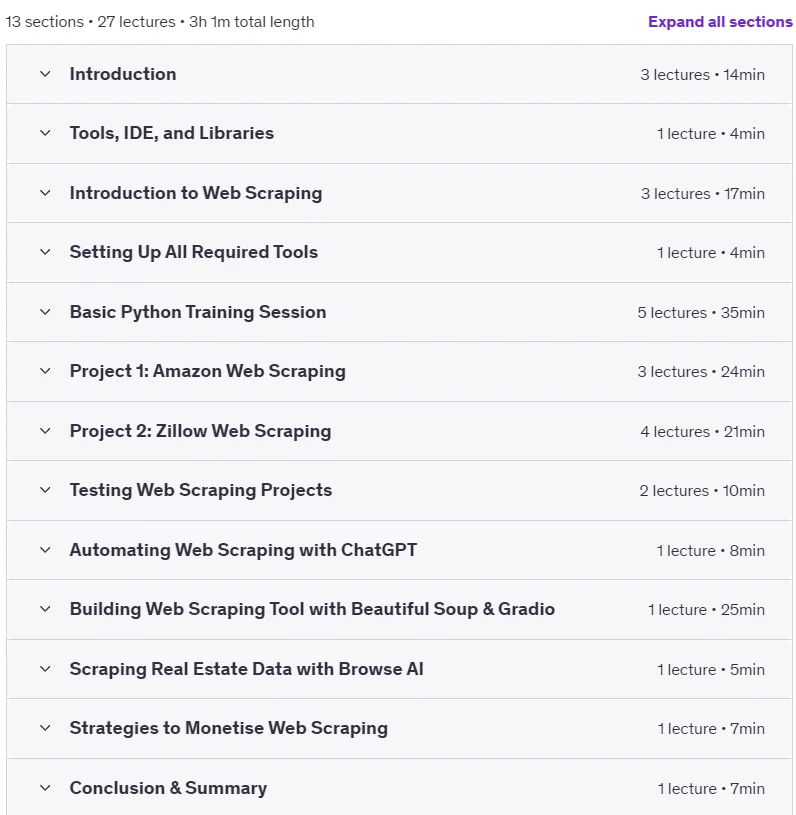Image resolution: width=796 pixels, height=815 pixels.
Task: Click chevron next to Tools, IDE, and Libraries
Action: pyautogui.click(x=45, y=133)
